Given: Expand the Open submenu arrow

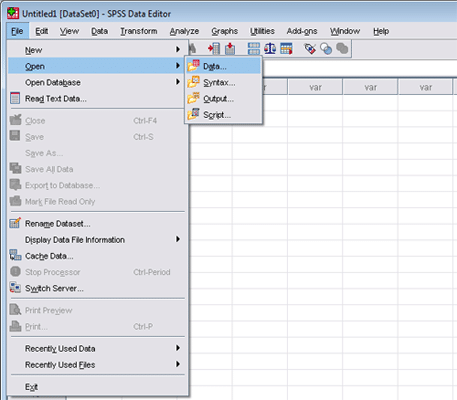Looking at the screenshot, I should tap(178, 66).
